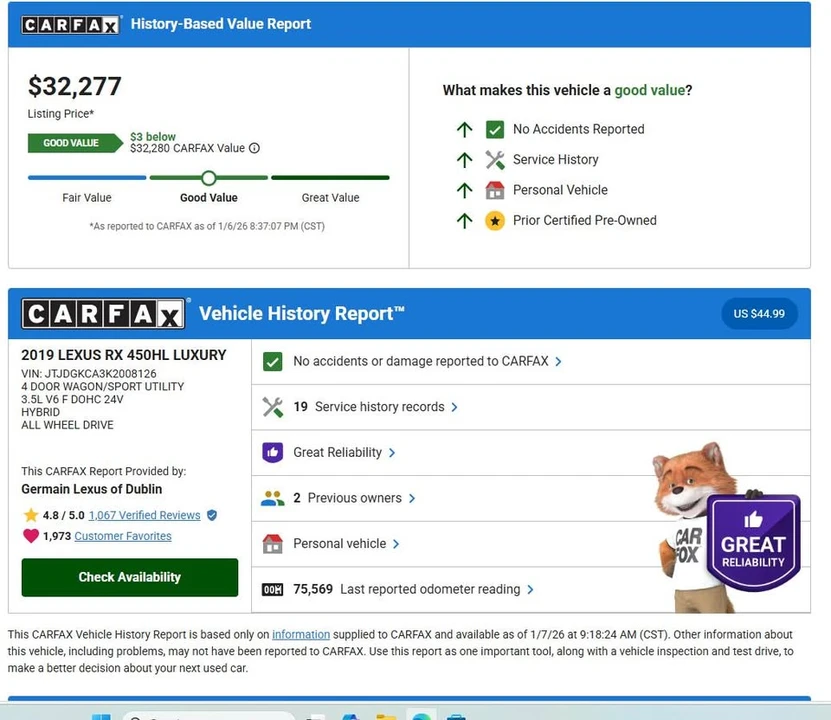Screen dimensions: 831x720
Task: Open the Customer Favorites link
Action: tap(123, 536)
